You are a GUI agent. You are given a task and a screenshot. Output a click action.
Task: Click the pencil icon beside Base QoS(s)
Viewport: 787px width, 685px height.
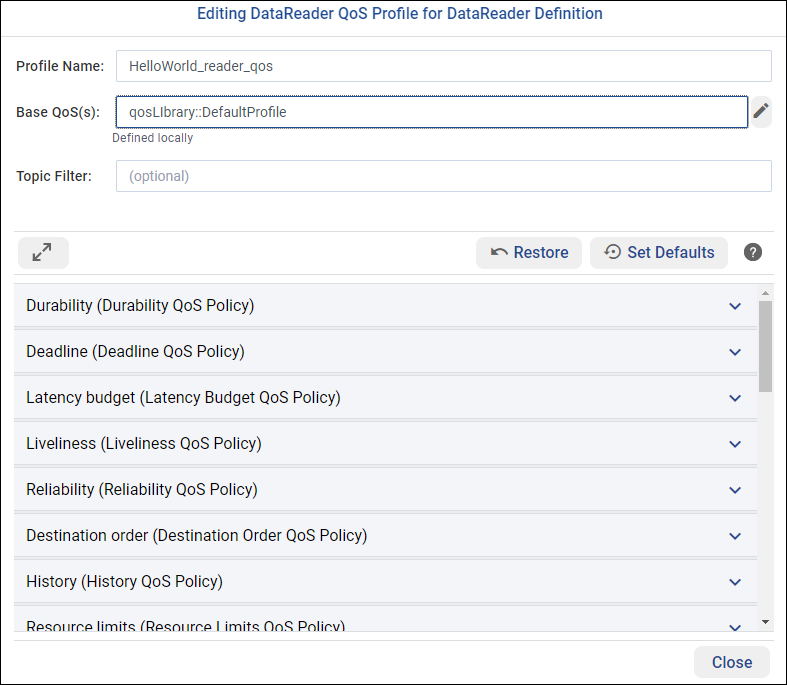pyautogui.click(x=761, y=111)
